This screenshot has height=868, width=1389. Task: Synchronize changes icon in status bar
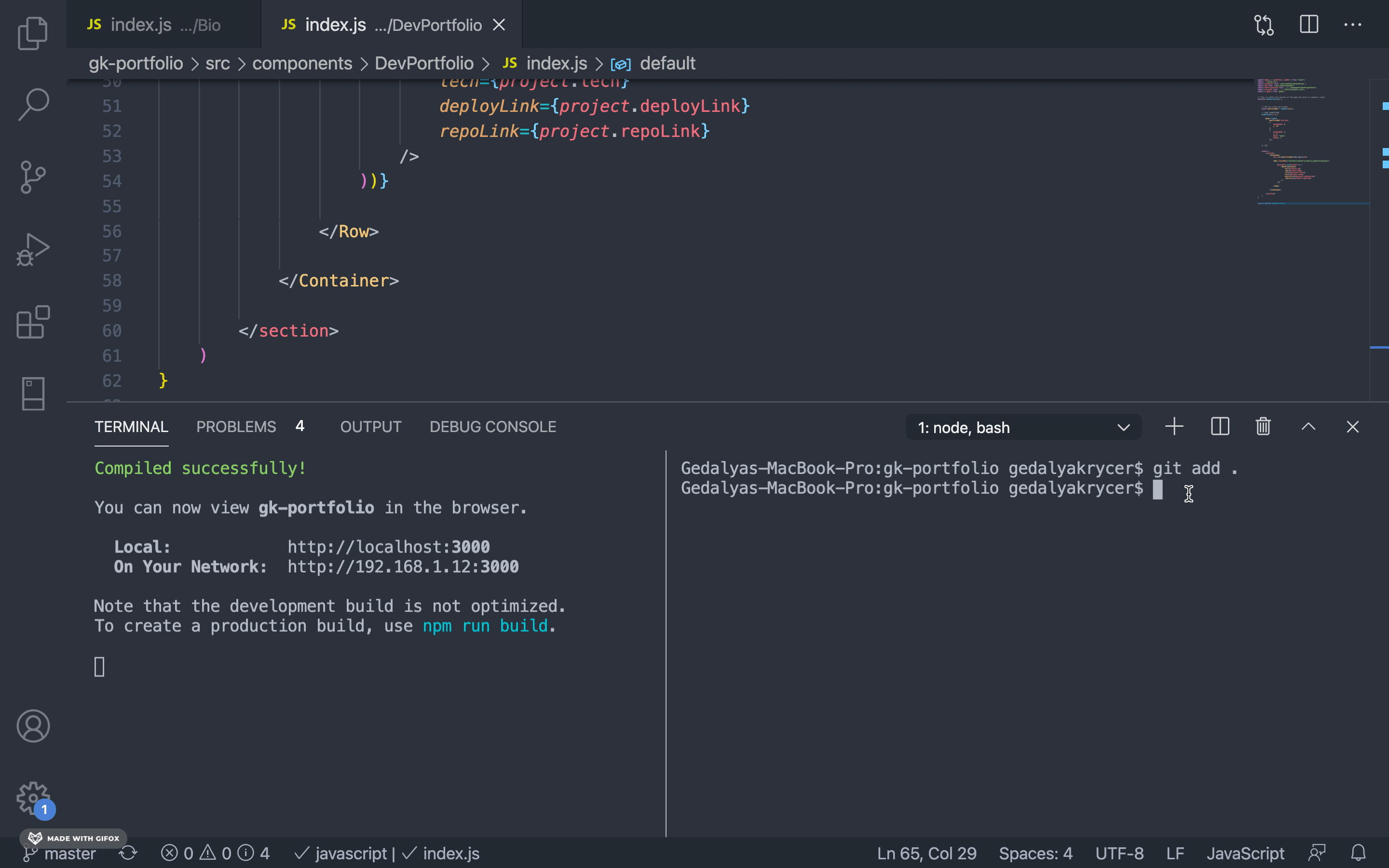click(128, 853)
